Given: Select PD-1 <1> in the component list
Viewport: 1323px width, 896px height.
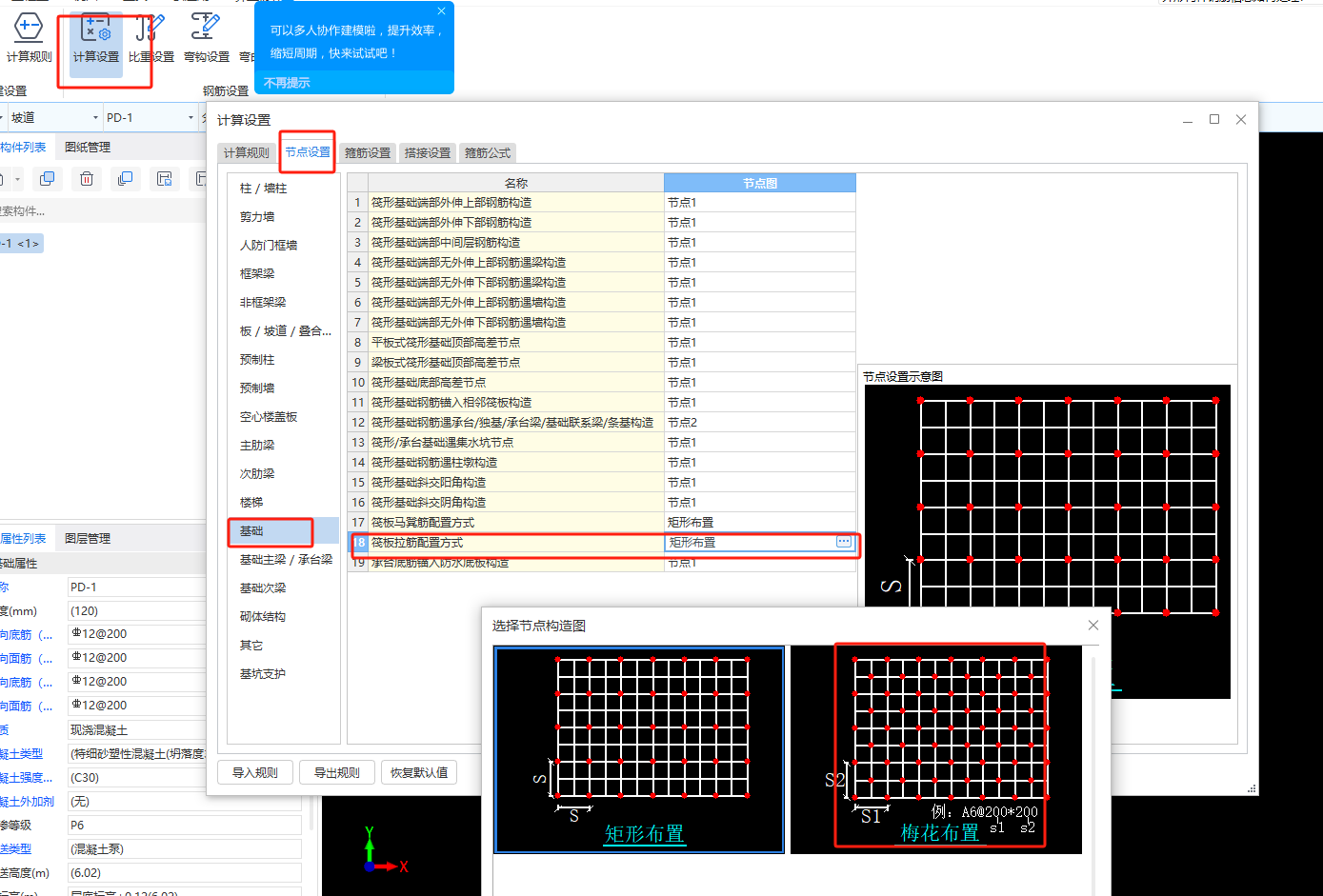Looking at the screenshot, I should tap(21, 243).
